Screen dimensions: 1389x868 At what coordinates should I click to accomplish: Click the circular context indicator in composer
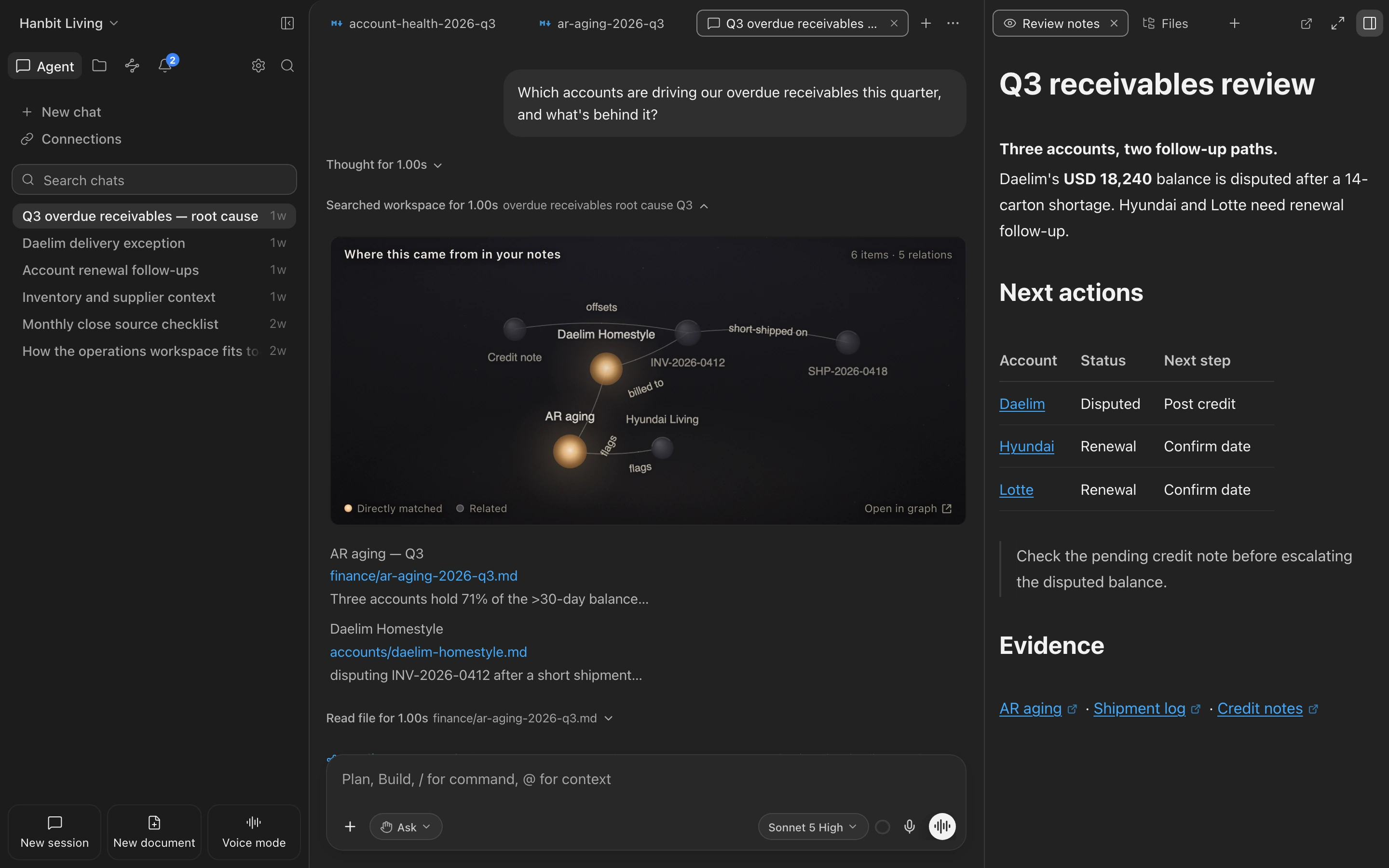[883, 827]
